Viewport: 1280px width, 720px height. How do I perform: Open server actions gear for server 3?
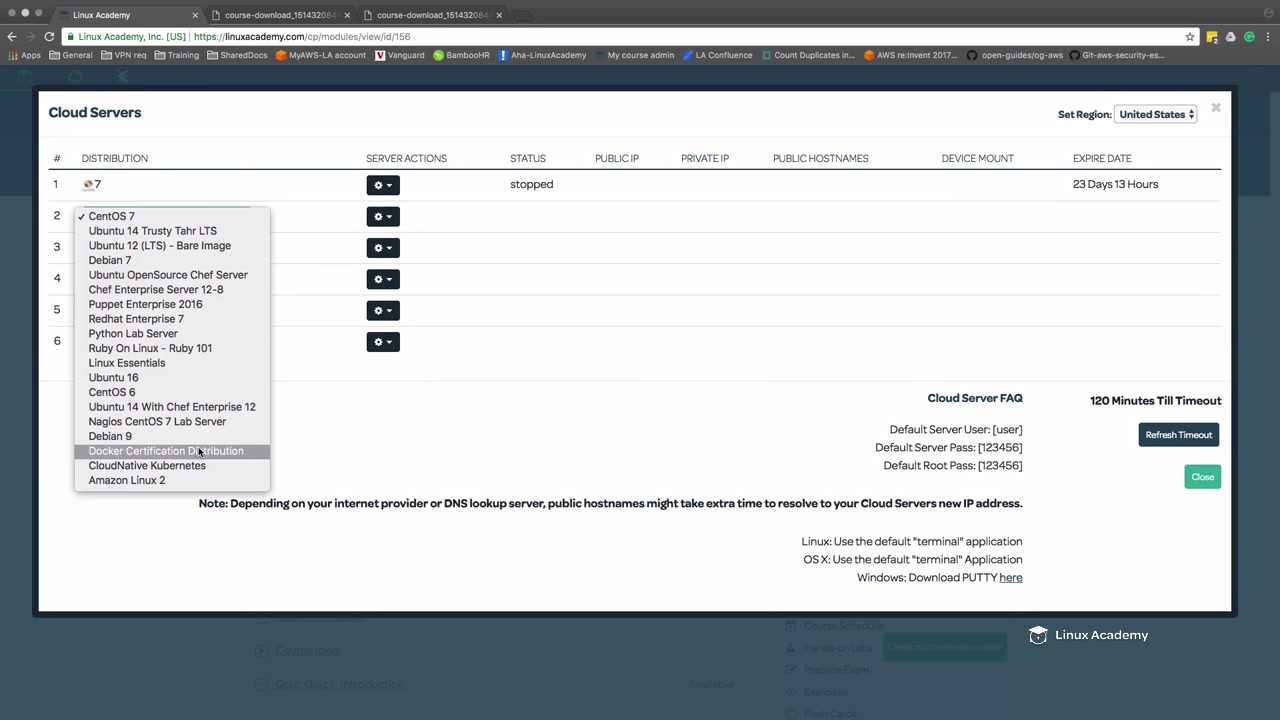(382, 248)
